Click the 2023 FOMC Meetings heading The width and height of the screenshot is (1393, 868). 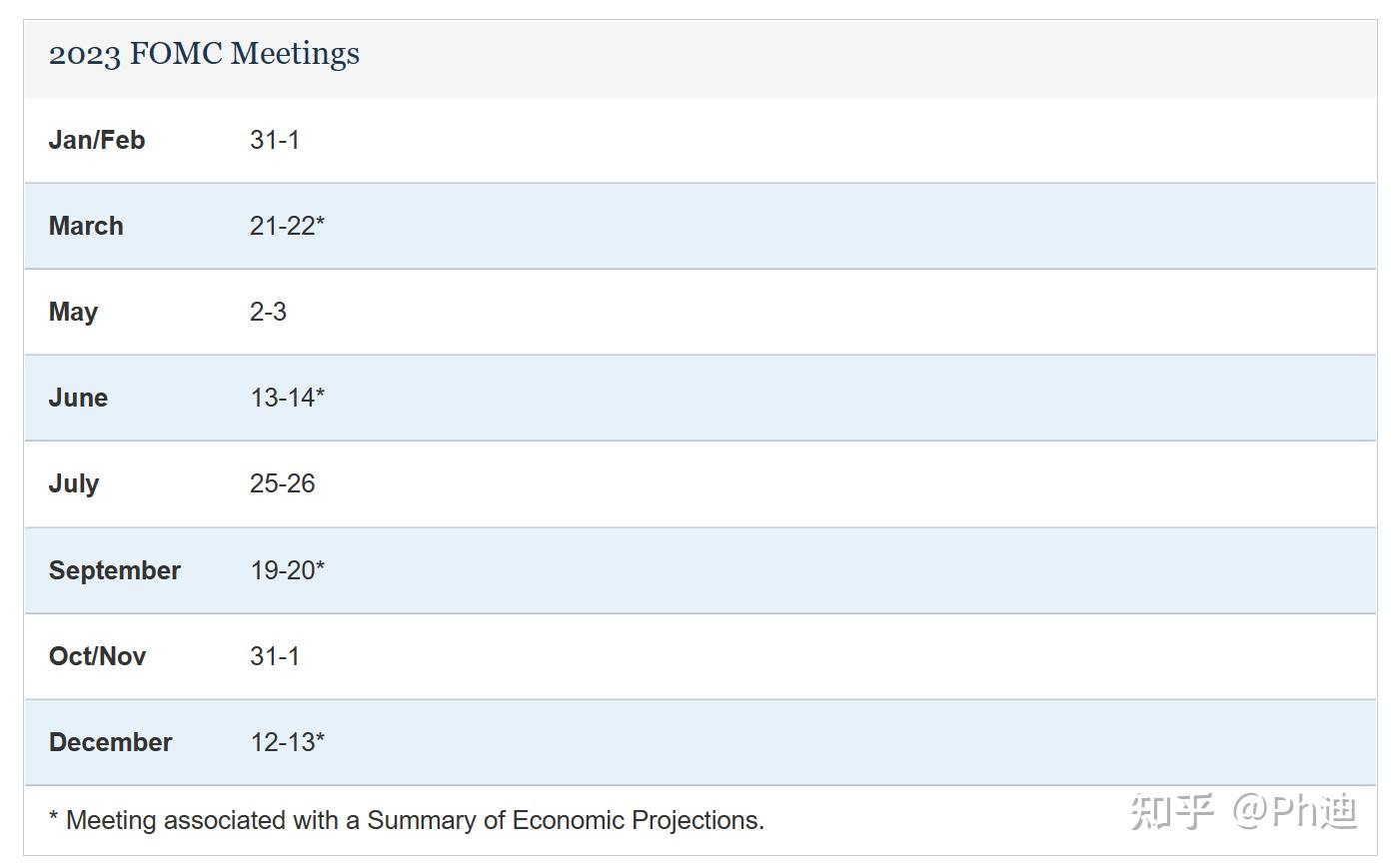[204, 54]
